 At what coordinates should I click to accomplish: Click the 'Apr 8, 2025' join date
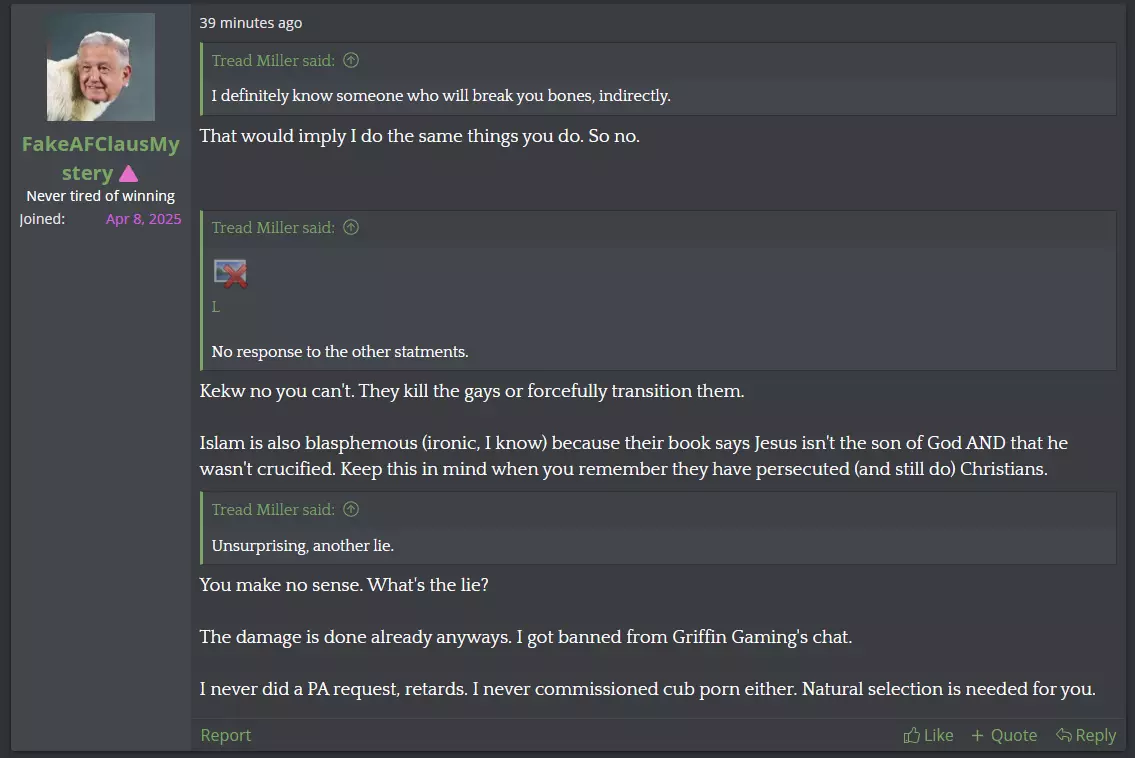coord(143,219)
